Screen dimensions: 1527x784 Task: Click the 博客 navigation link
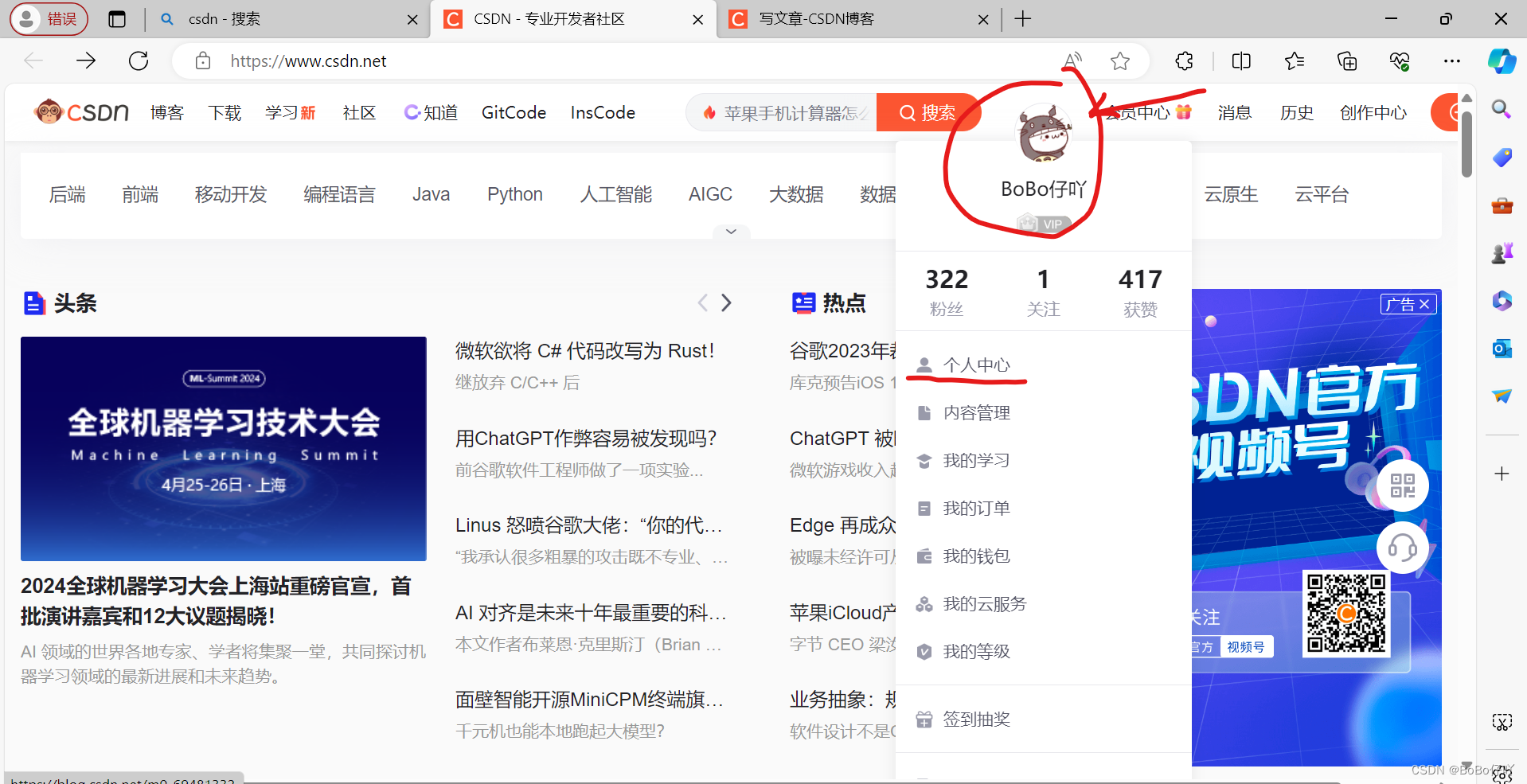tap(167, 113)
